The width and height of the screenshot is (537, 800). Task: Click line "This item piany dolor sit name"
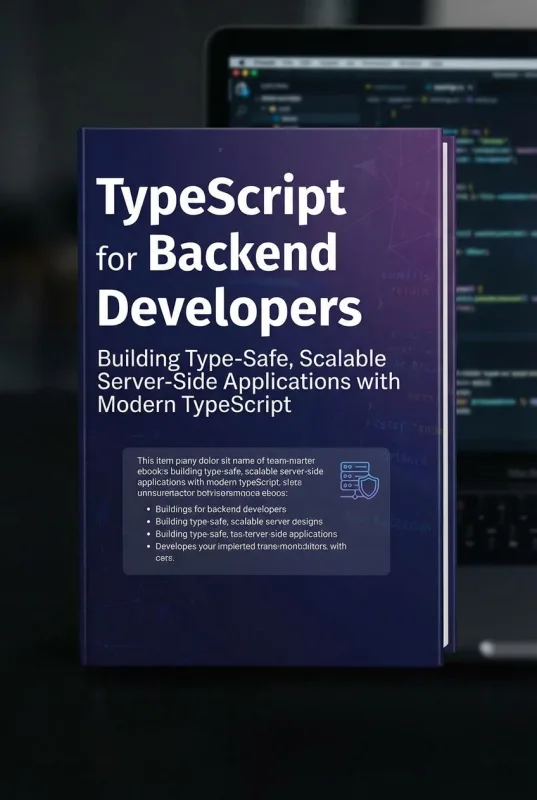(x=226, y=461)
